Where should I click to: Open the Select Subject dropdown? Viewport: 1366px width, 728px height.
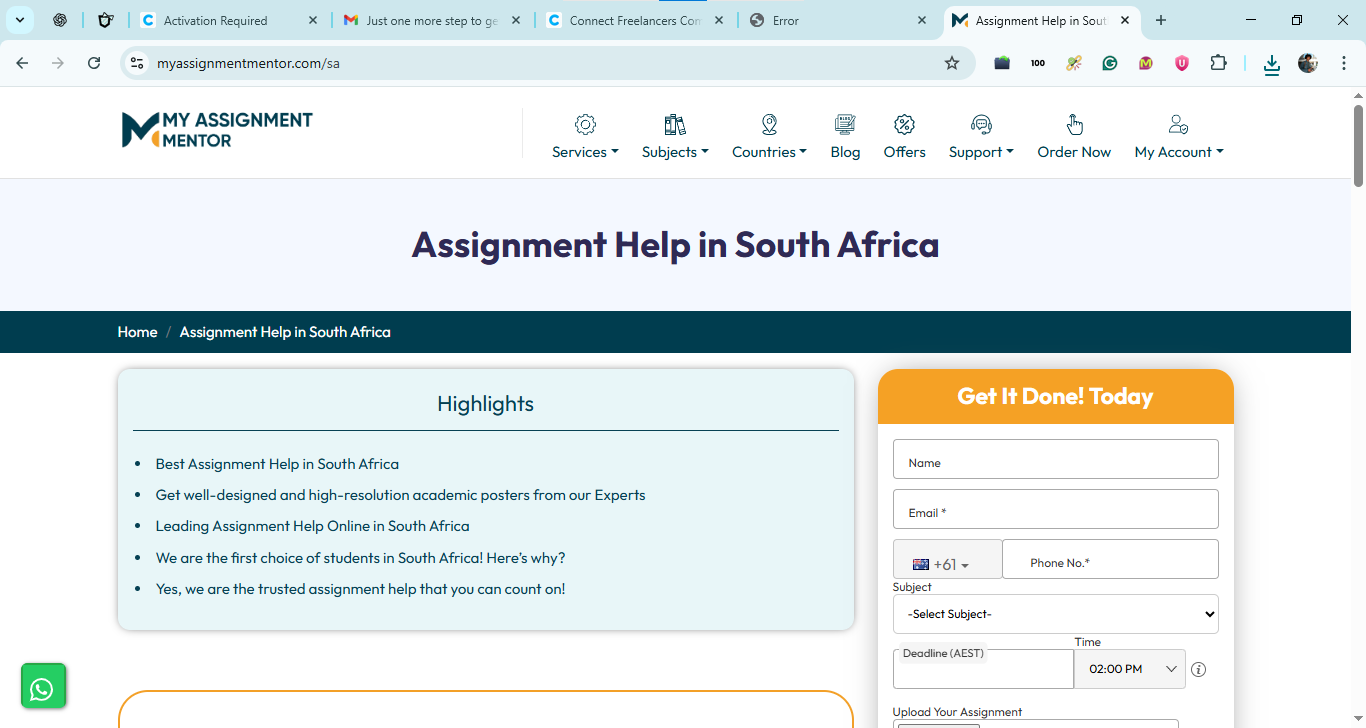pos(1056,614)
